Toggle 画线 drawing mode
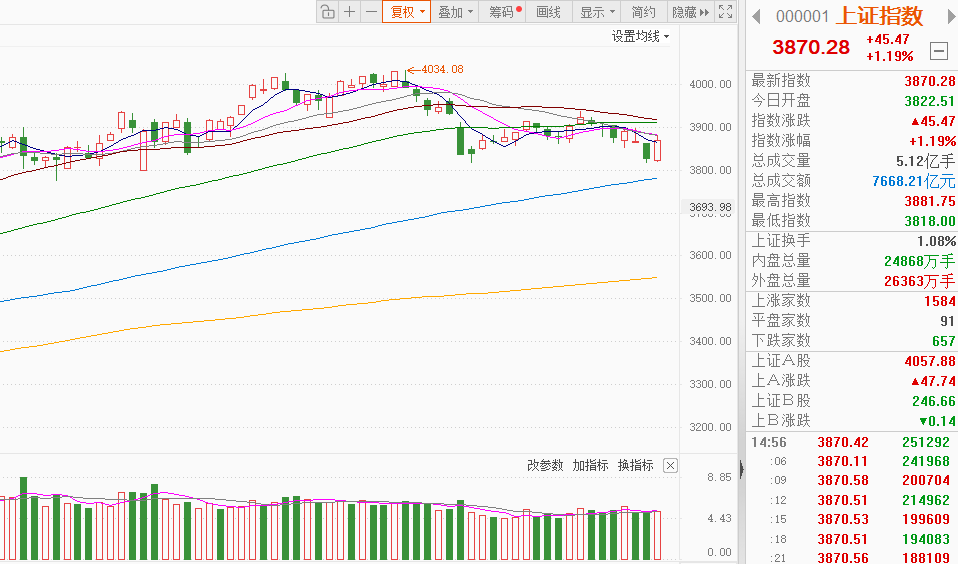The width and height of the screenshot is (958, 564). (548, 12)
